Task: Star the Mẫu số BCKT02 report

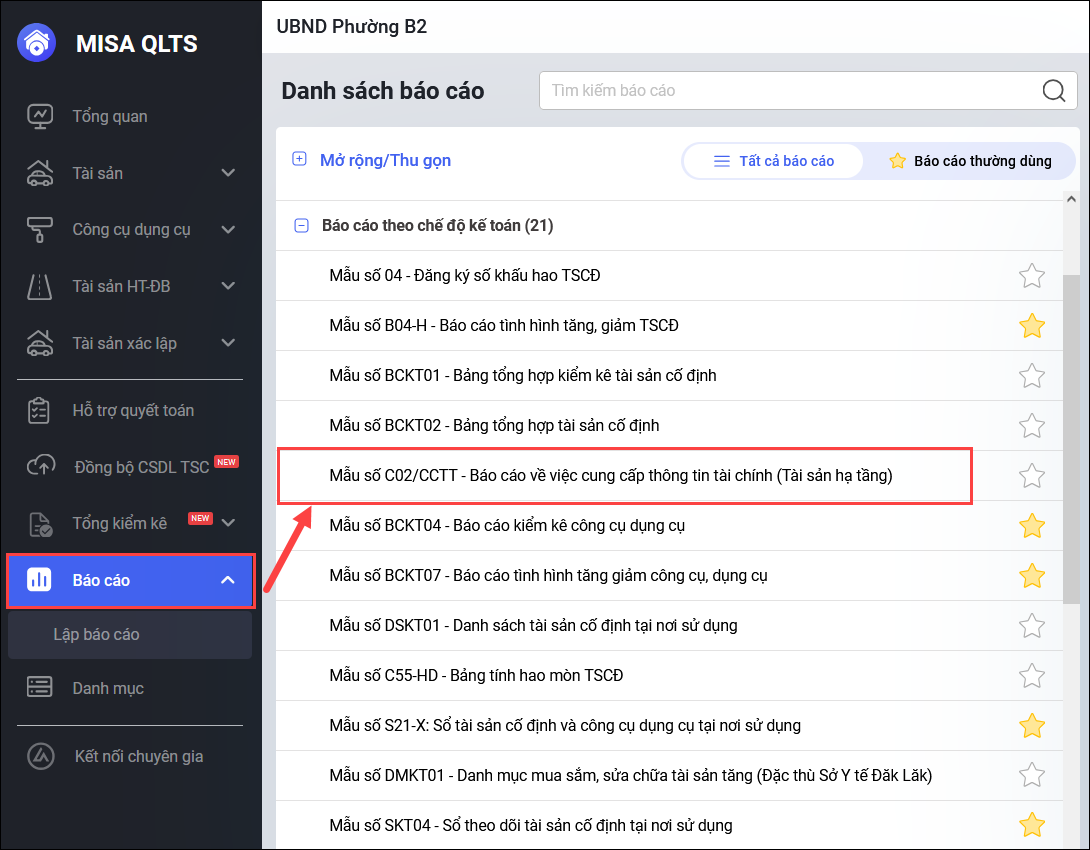Action: [1032, 426]
